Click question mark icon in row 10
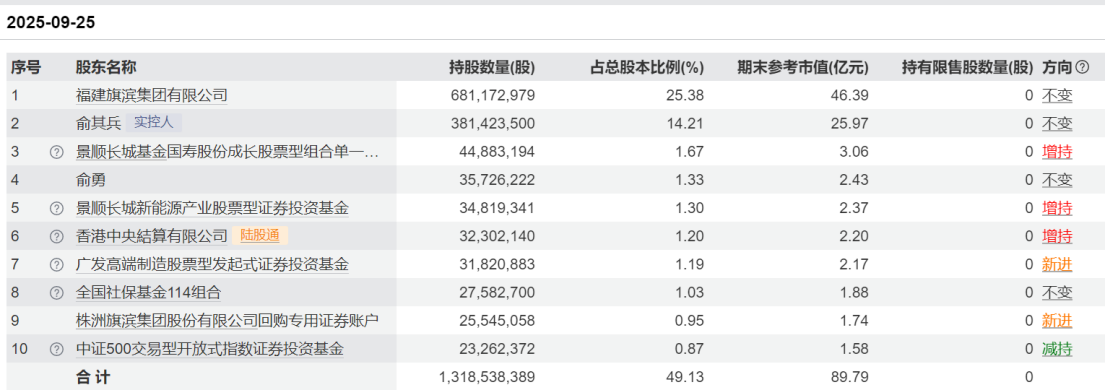Image resolution: width=1105 pixels, height=390 pixels. click(x=56, y=349)
